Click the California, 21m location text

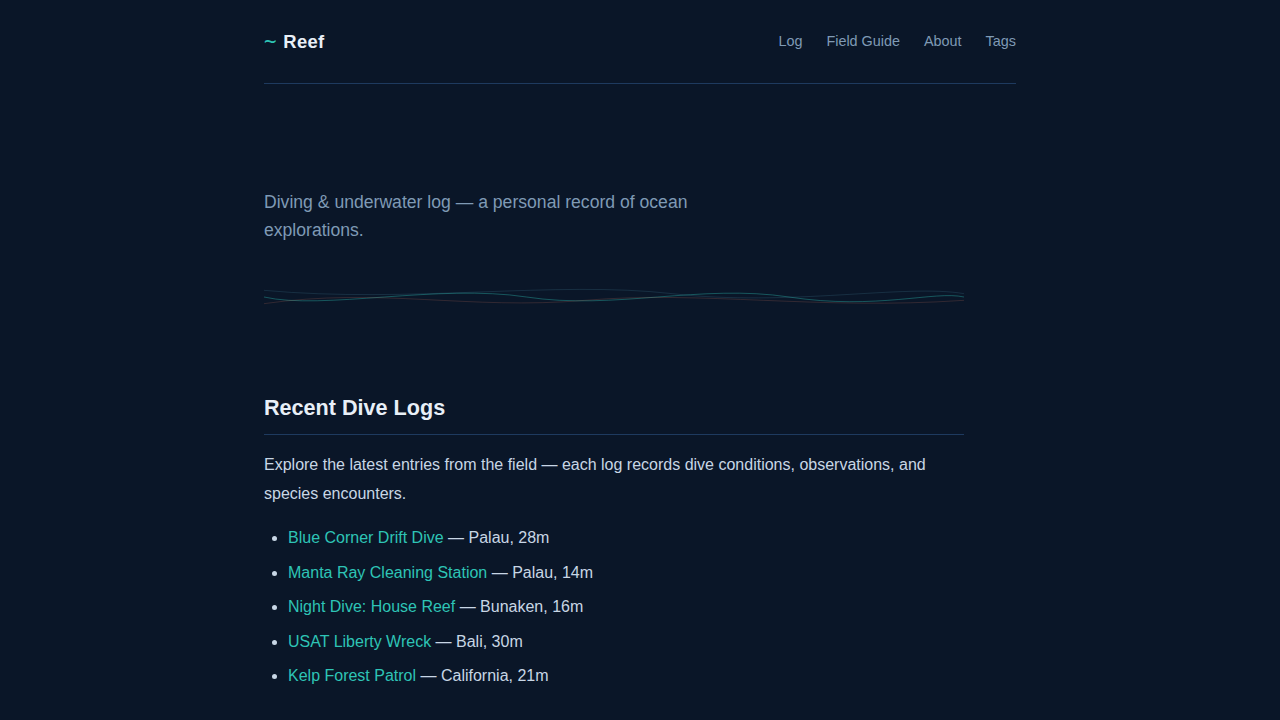[x=494, y=676]
